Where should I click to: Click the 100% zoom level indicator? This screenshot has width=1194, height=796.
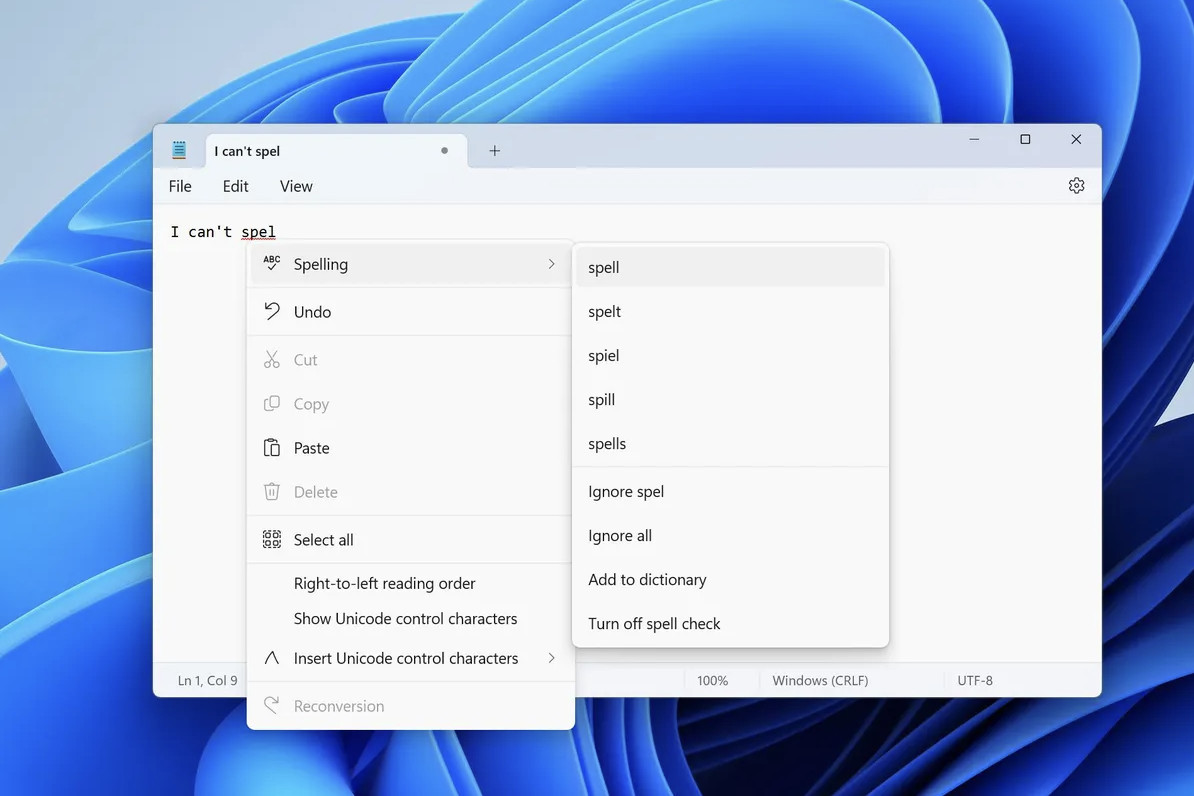[712, 681]
